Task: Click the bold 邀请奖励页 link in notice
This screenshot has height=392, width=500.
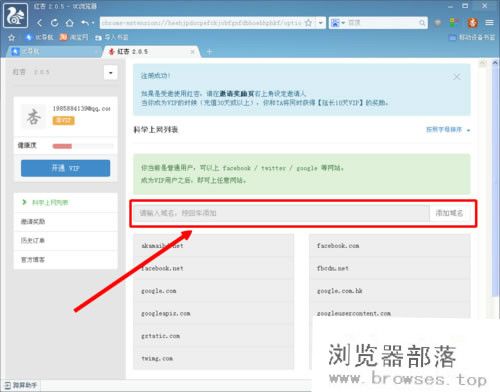Action: click(237, 94)
